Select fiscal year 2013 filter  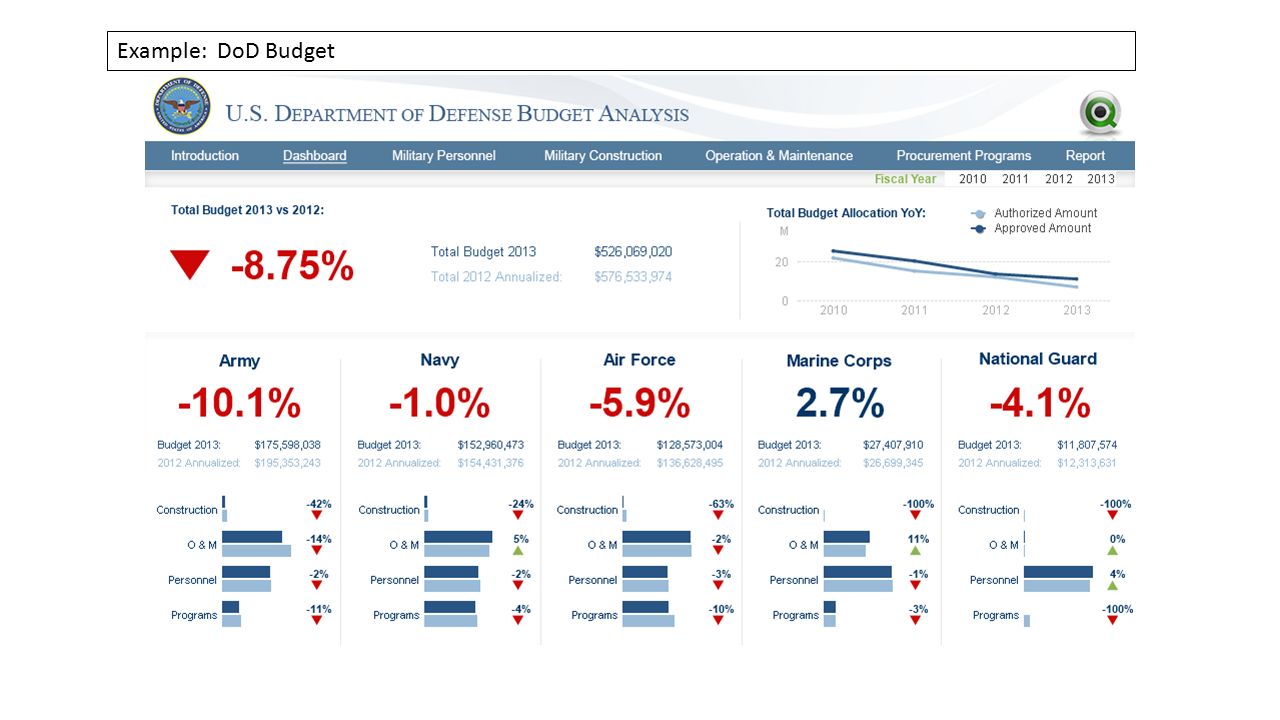click(1101, 179)
